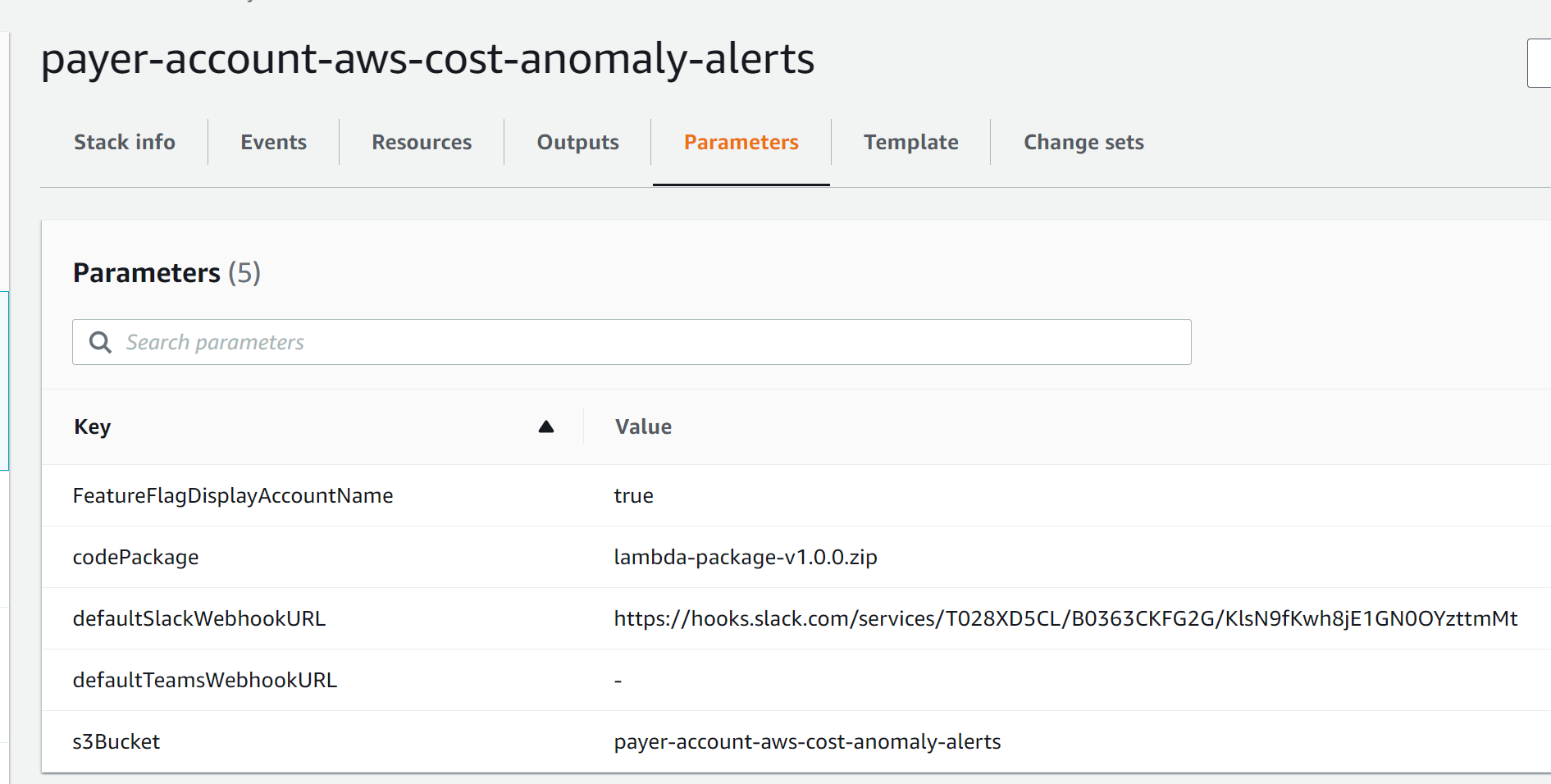Select the codePackage parameter row
The image size is (1551, 784).
click(x=135, y=557)
